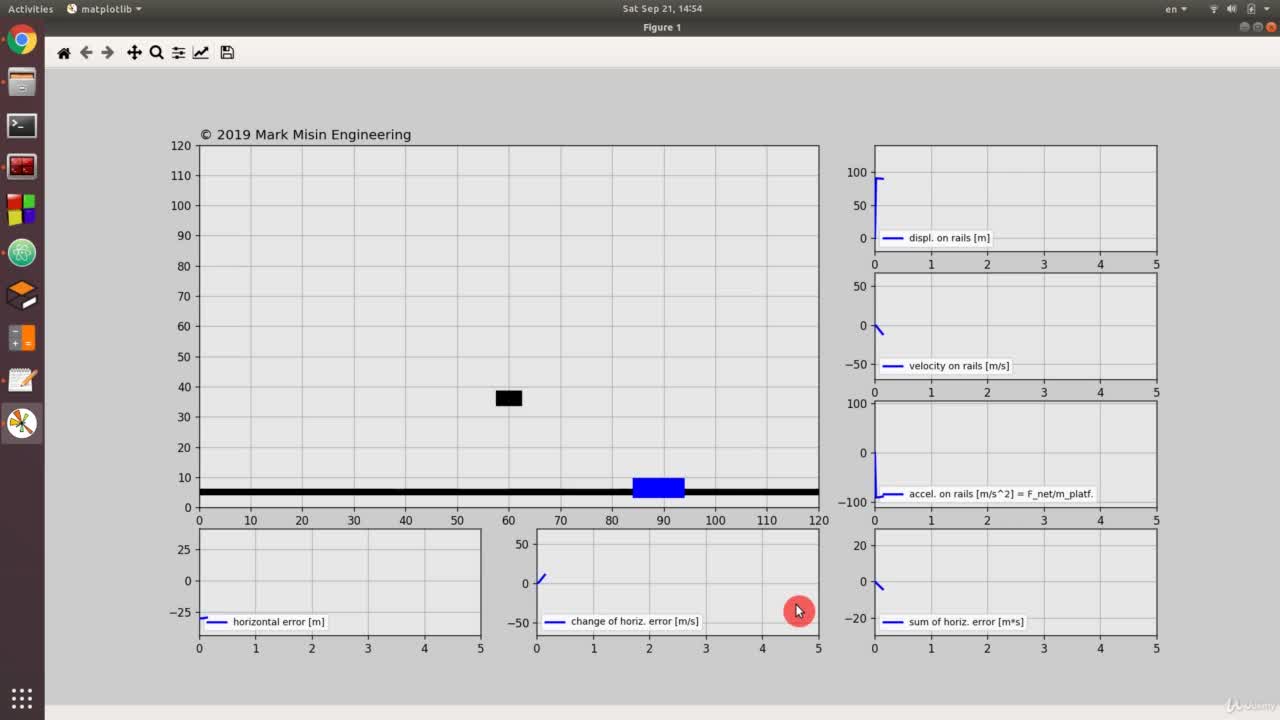Click 'sum of horiz. error [m*s]' legend
Screen dimensions: 1280x720
(952, 622)
